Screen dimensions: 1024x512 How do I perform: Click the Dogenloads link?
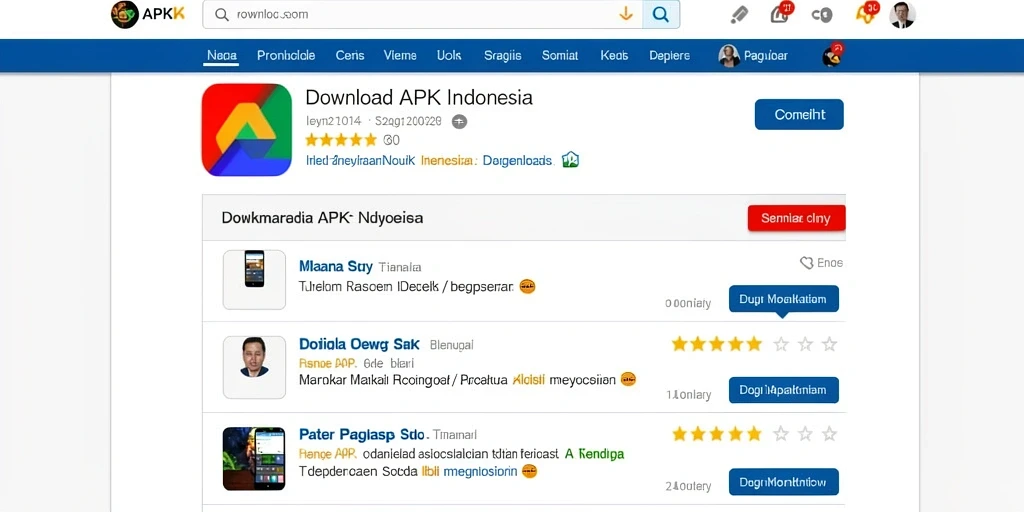tap(519, 161)
